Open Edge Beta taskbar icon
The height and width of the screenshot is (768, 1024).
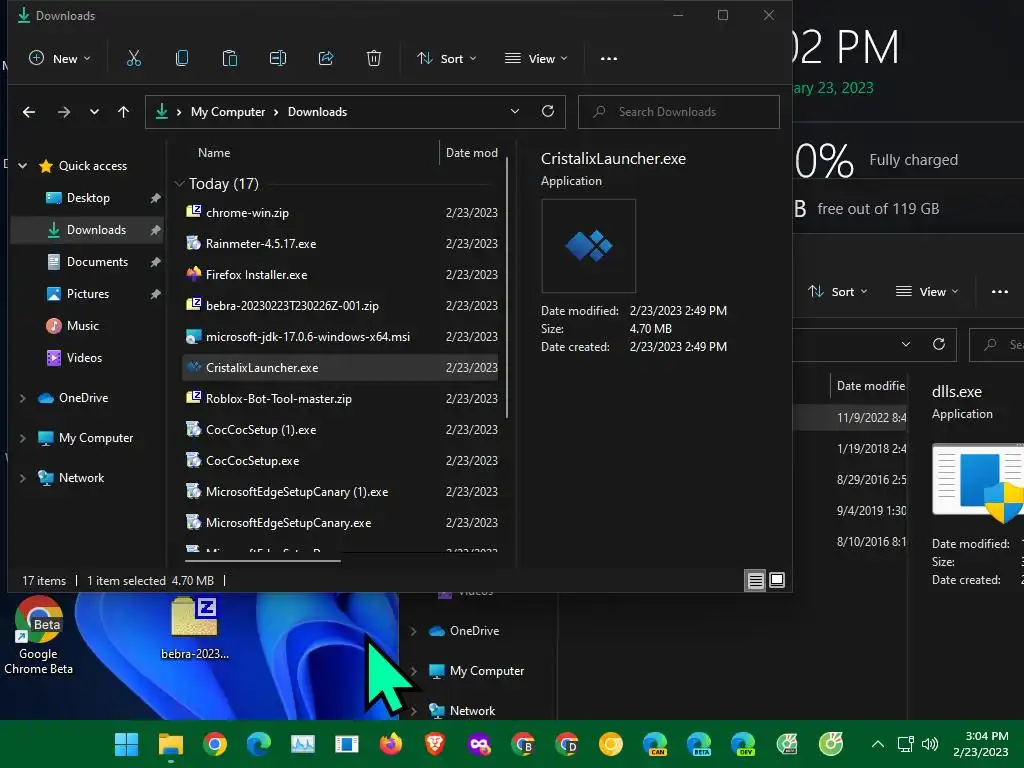click(699, 744)
